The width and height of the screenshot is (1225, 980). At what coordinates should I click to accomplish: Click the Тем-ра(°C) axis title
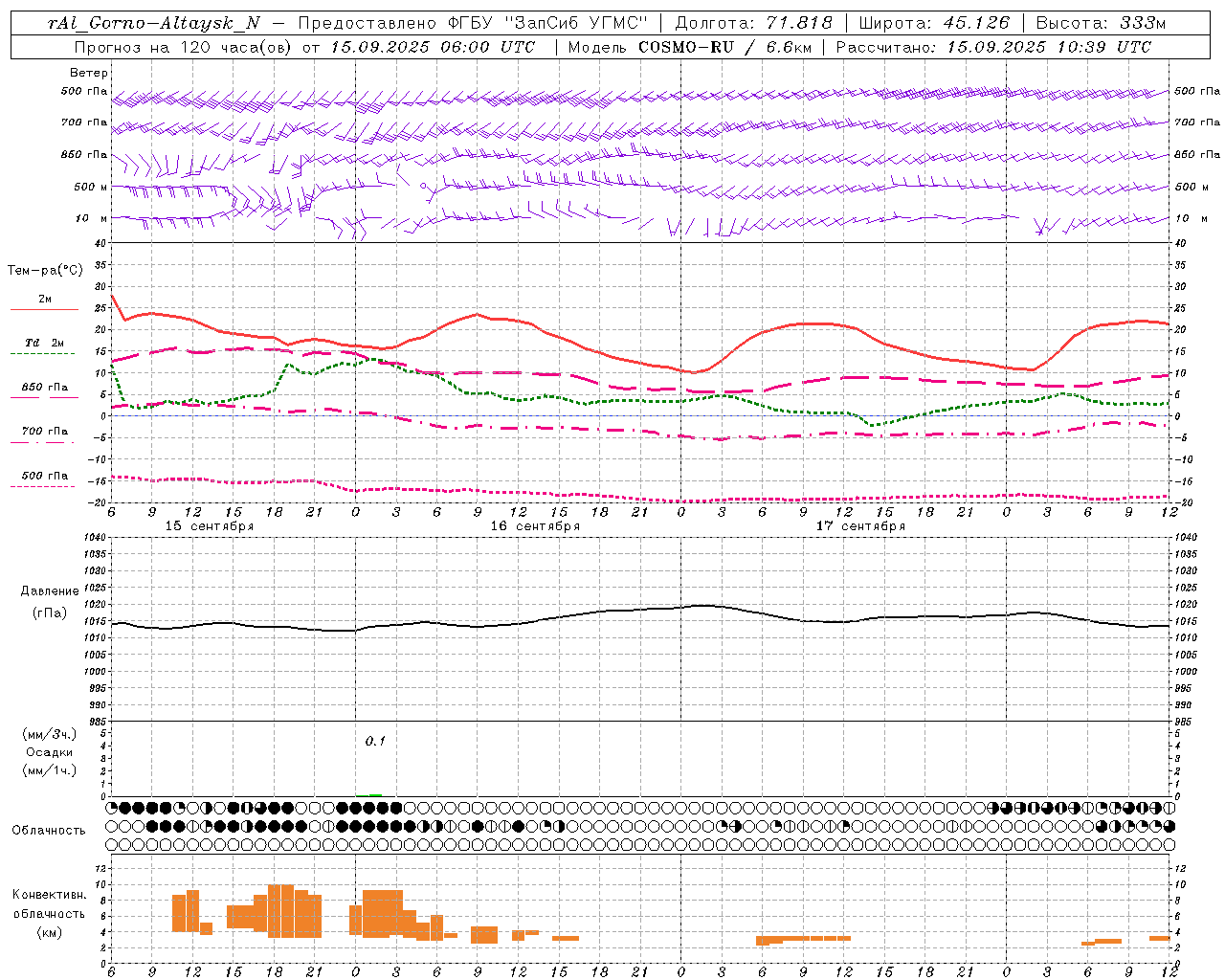tap(45, 271)
